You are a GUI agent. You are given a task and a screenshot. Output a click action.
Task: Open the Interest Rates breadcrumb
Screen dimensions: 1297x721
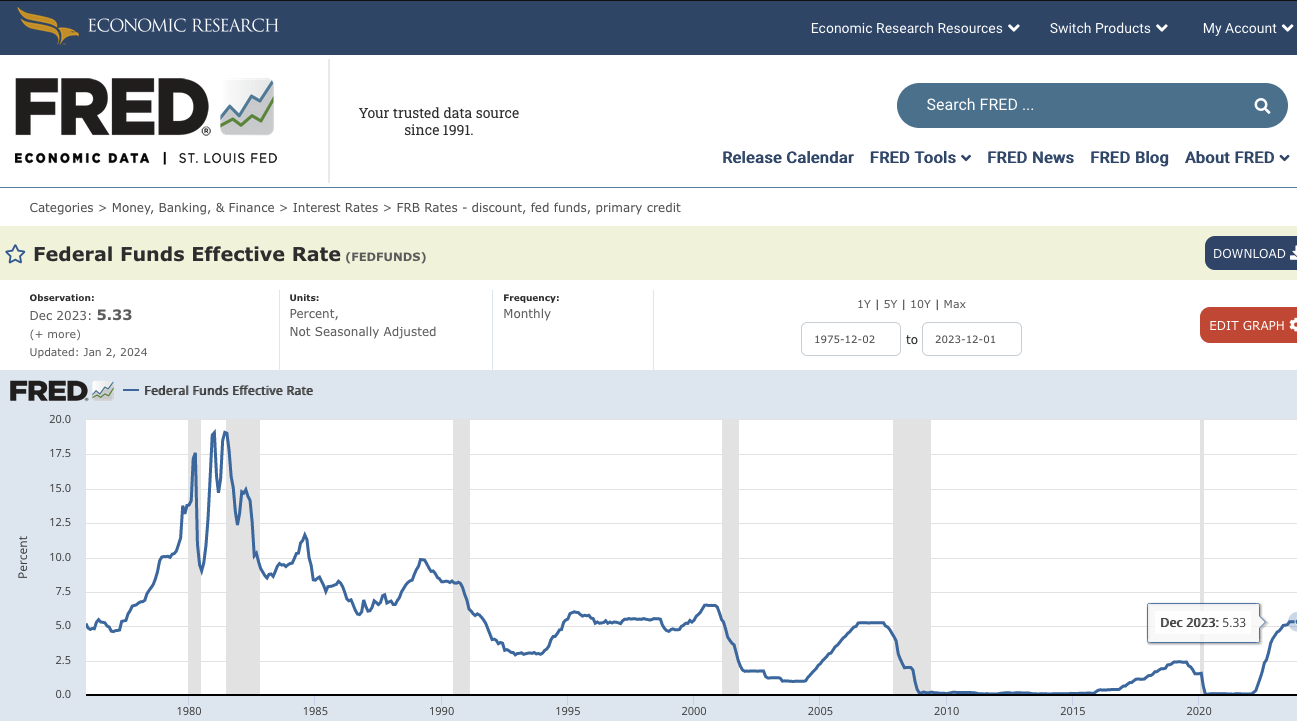(x=335, y=208)
